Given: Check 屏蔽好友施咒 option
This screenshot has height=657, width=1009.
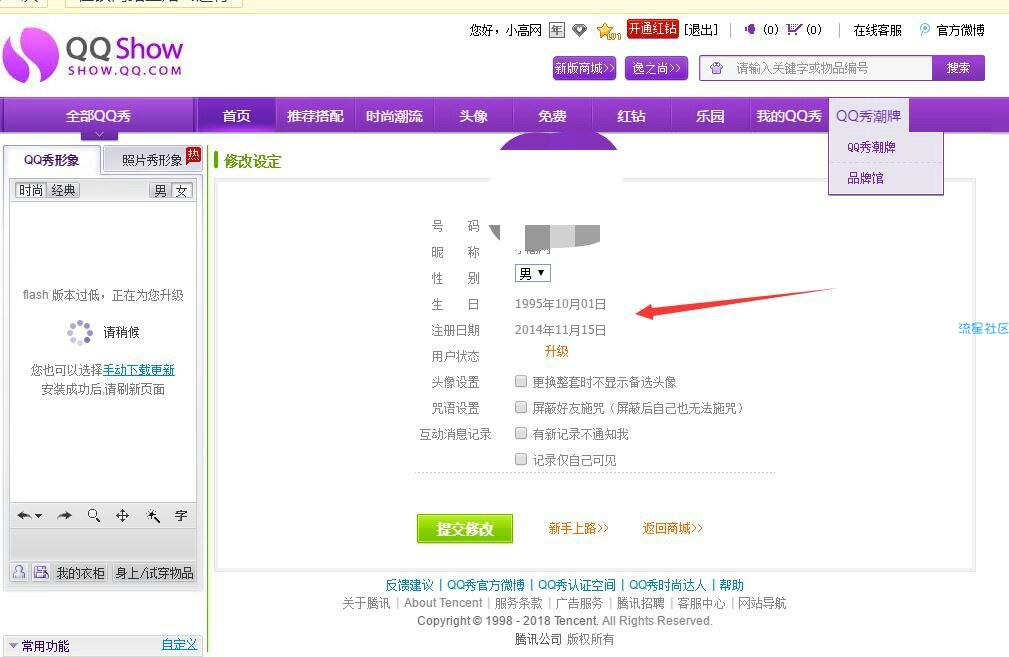Looking at the screenshot, I should tap(521, 407).
